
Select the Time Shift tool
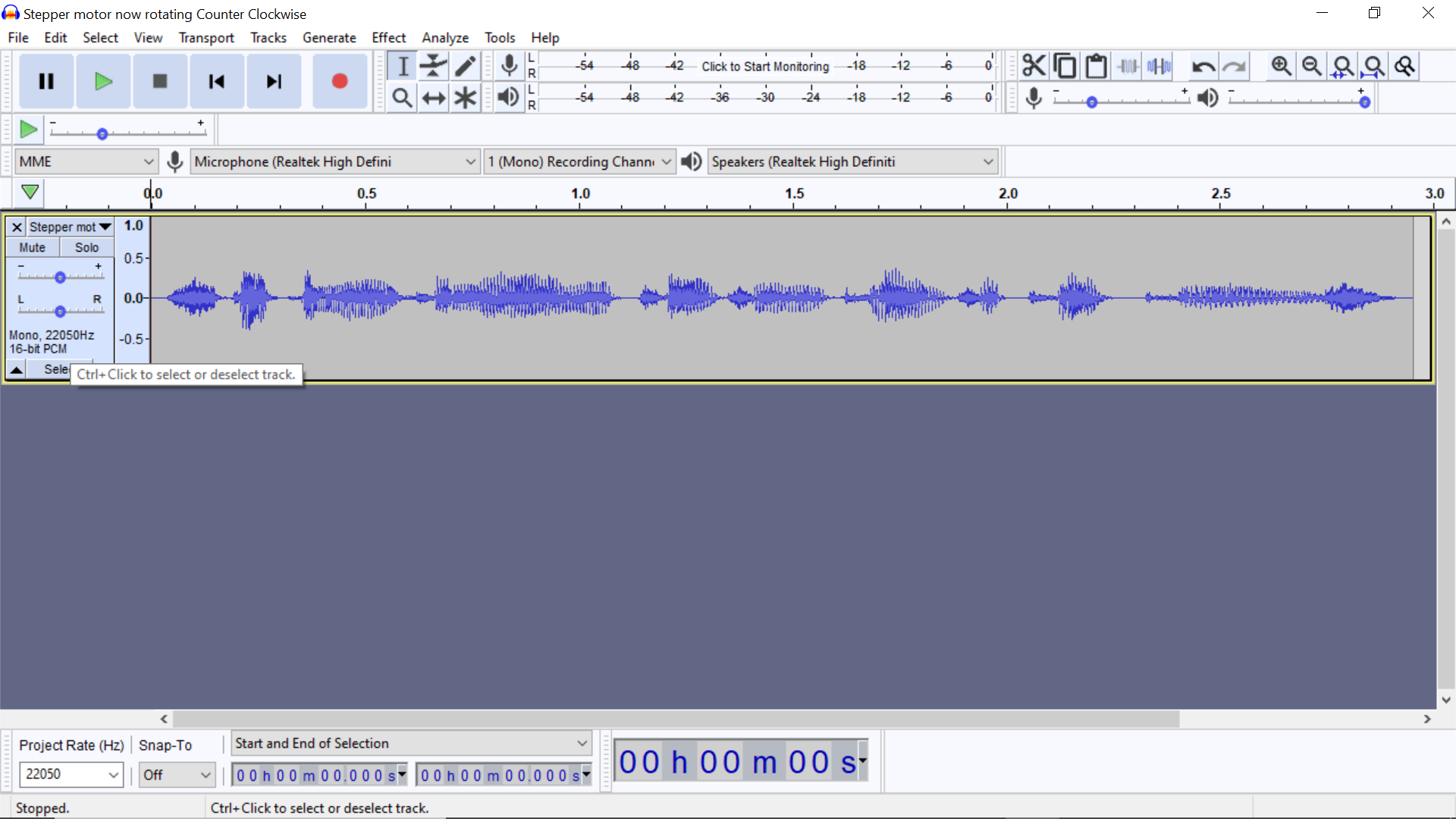point(434,98)
